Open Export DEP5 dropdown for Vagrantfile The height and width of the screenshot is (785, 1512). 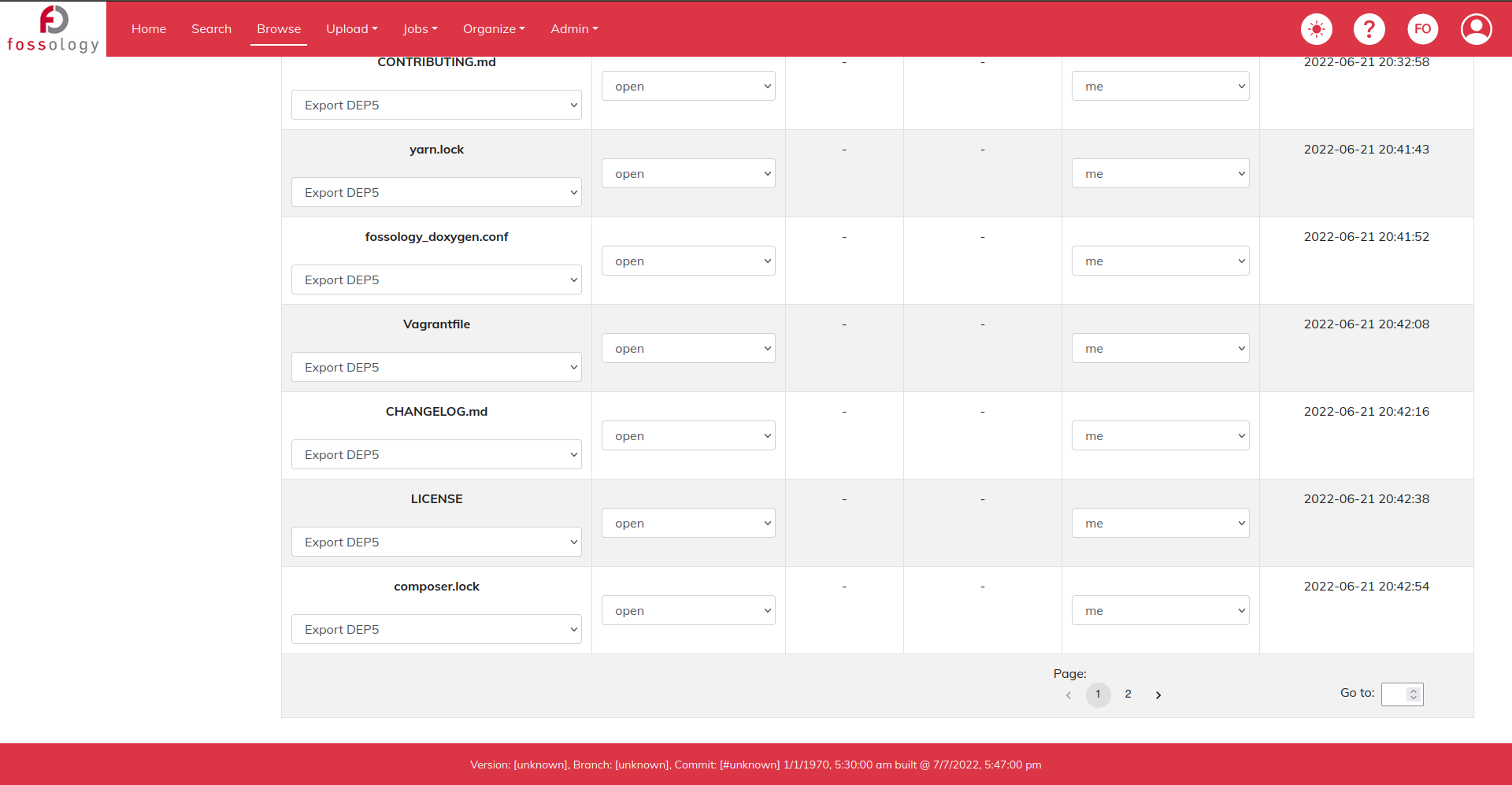[x=436, y=367]
